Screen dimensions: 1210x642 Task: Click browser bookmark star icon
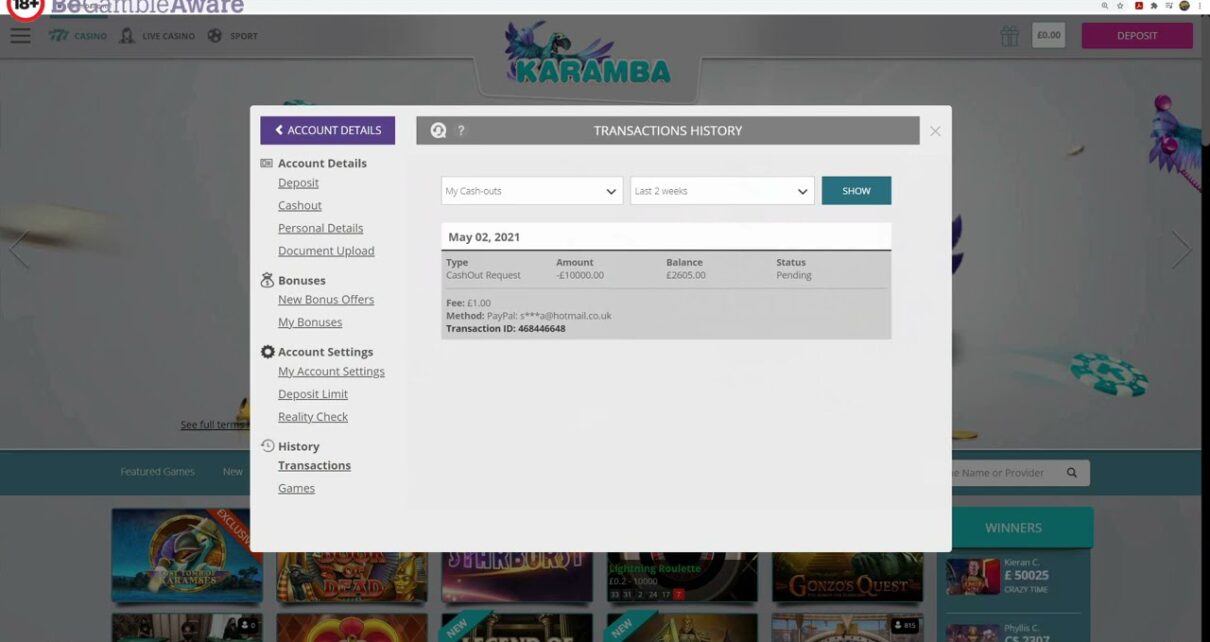1121,6
